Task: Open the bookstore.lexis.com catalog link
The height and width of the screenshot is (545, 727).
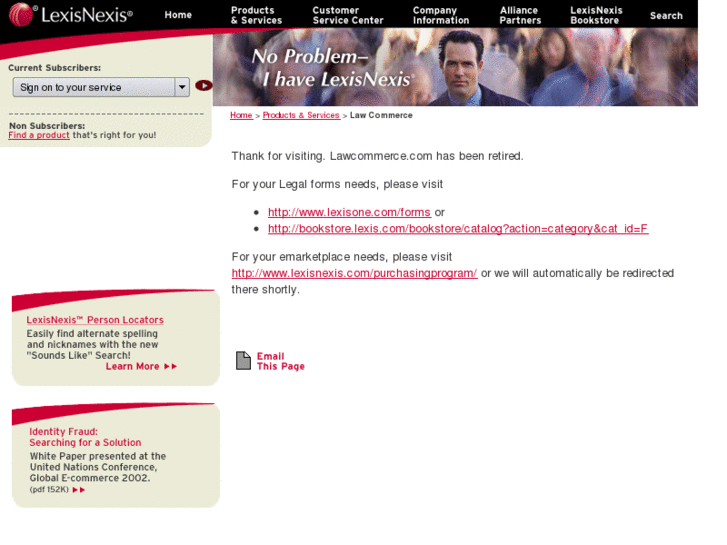Action: [458, 229]
